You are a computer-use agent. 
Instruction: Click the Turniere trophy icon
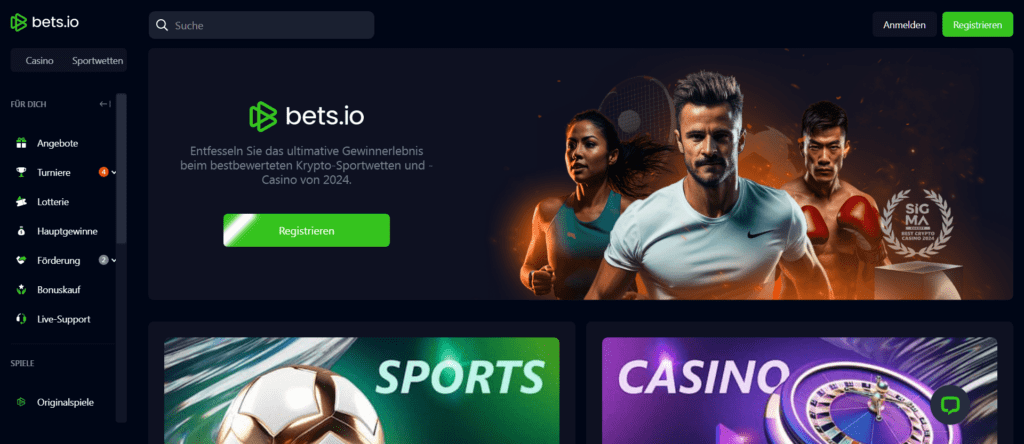(22, 172)
